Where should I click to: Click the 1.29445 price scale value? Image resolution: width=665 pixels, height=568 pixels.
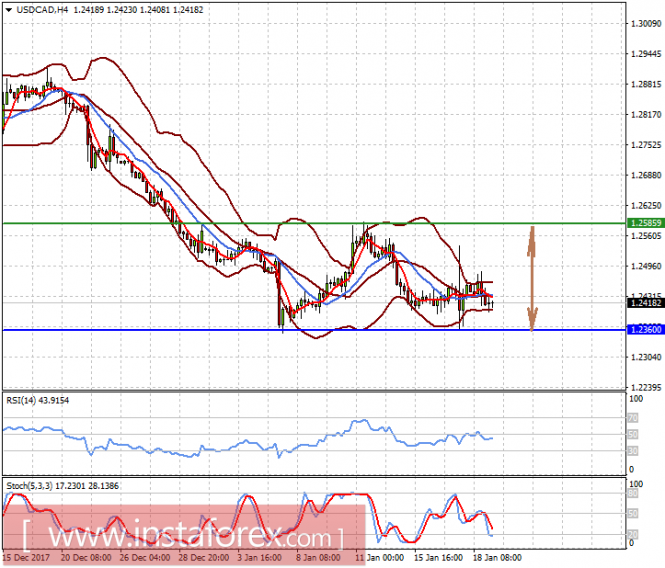(x=646, y=54)
